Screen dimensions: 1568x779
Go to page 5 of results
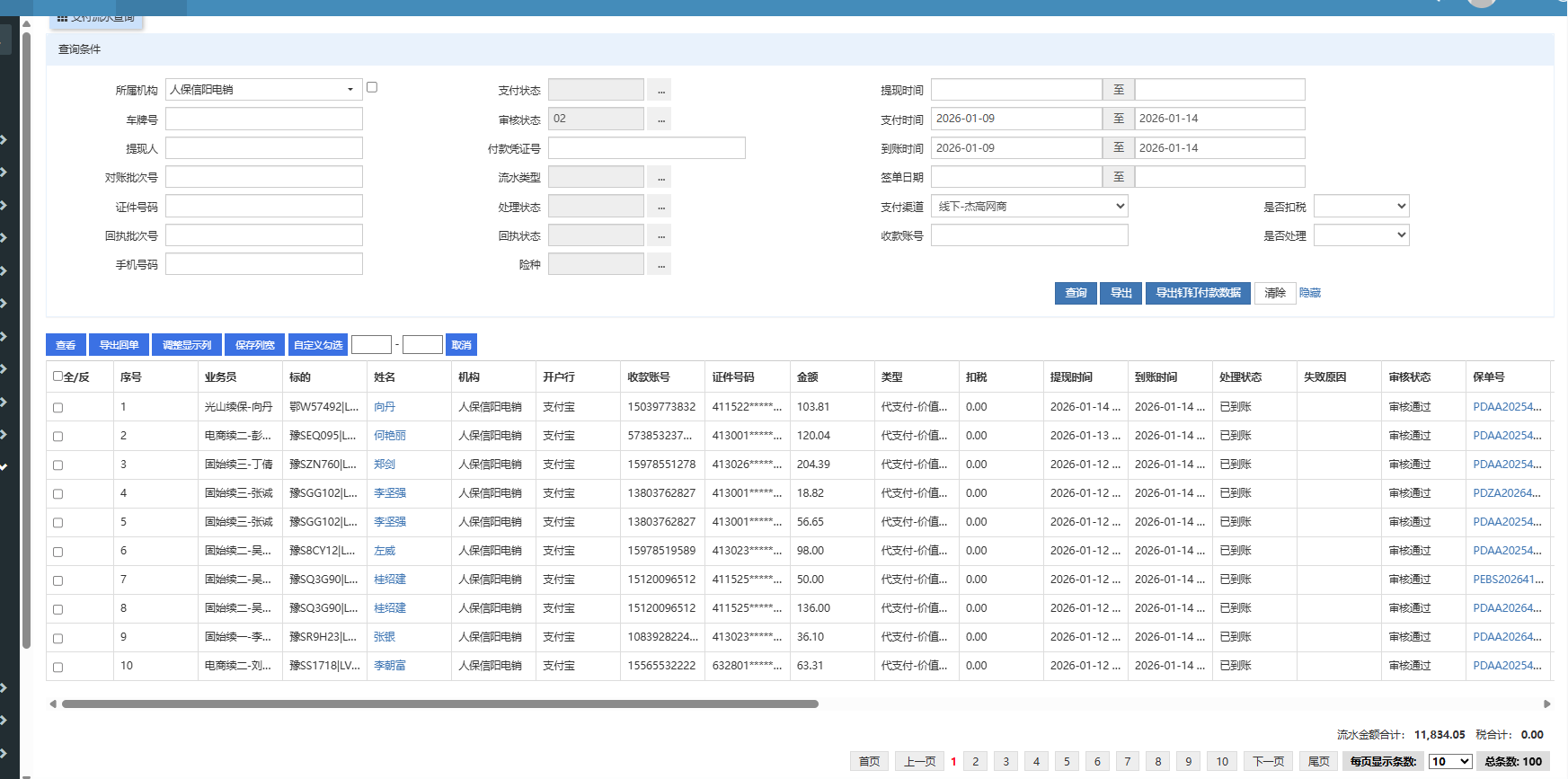(x=1067, y=761)
